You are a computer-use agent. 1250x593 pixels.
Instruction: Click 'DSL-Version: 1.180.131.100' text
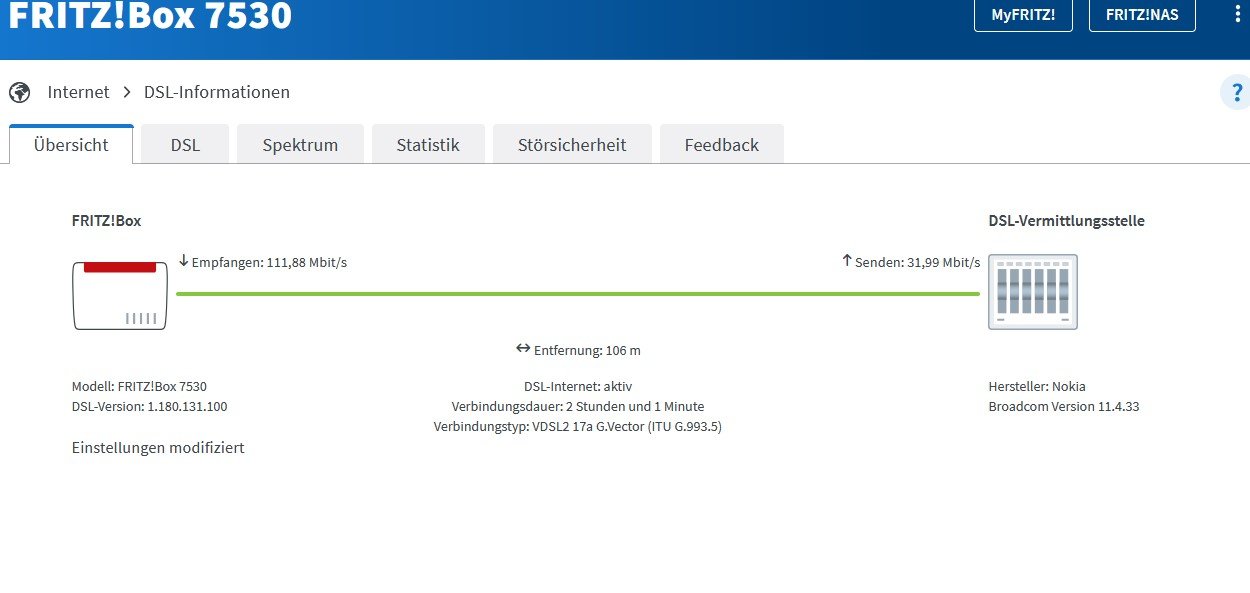point(149,406)
